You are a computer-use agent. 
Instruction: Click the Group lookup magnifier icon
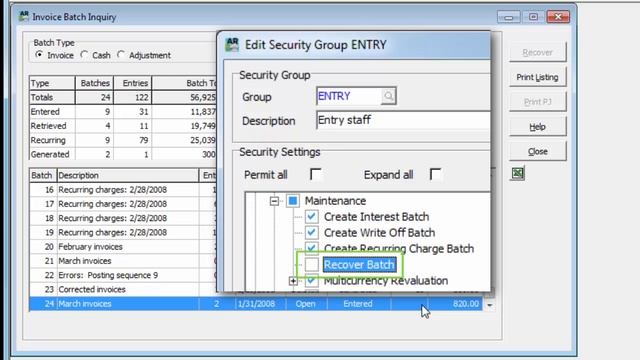(x=389, y=96)
